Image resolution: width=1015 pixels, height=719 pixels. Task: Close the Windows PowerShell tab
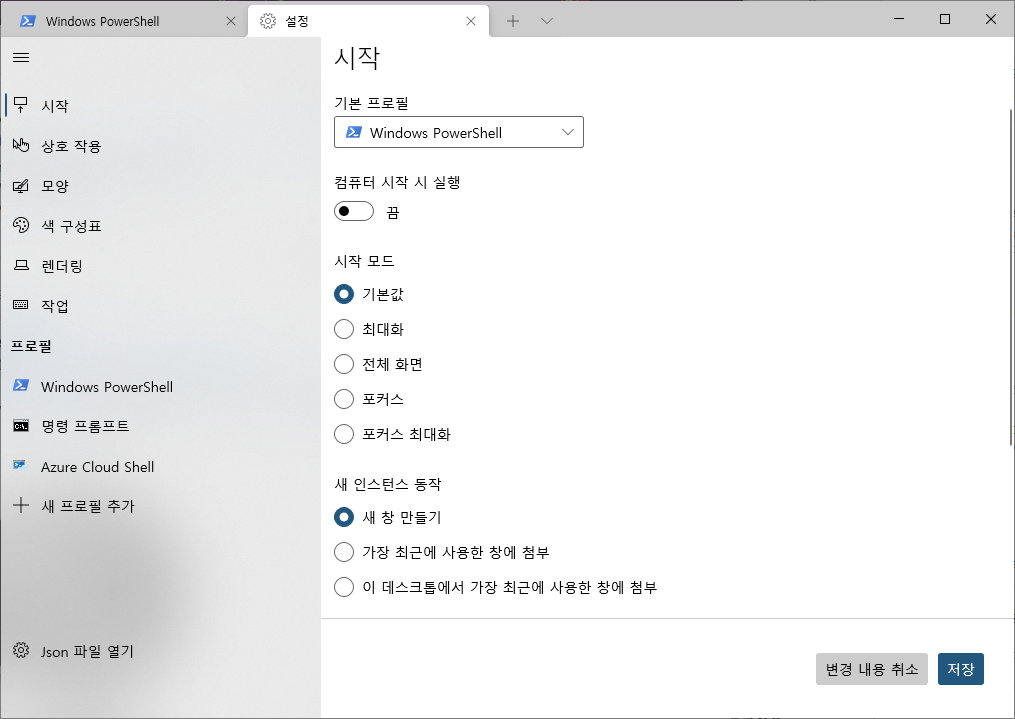[231, 21]
